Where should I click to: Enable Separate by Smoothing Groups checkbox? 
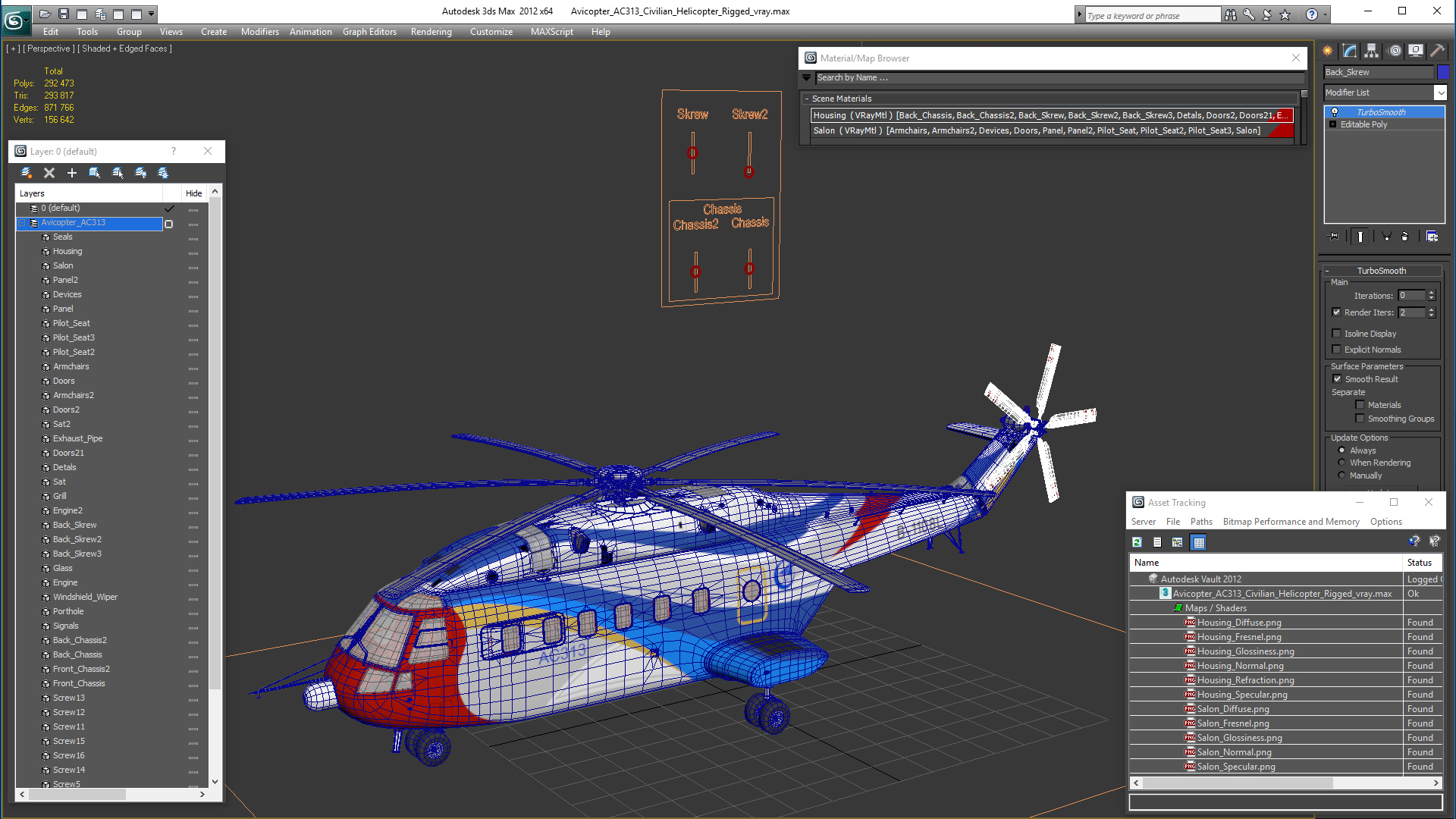pos(1360,419)
